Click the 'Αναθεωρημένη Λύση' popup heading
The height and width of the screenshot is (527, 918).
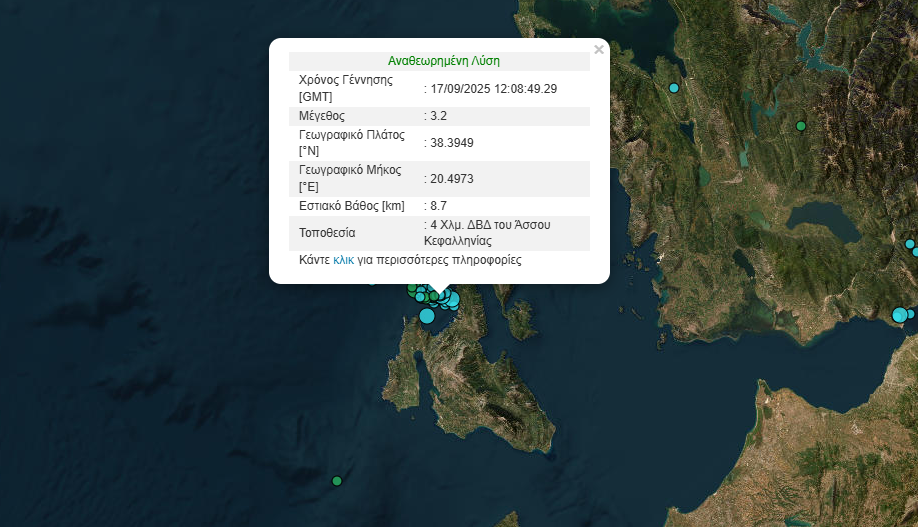[444, 61]
